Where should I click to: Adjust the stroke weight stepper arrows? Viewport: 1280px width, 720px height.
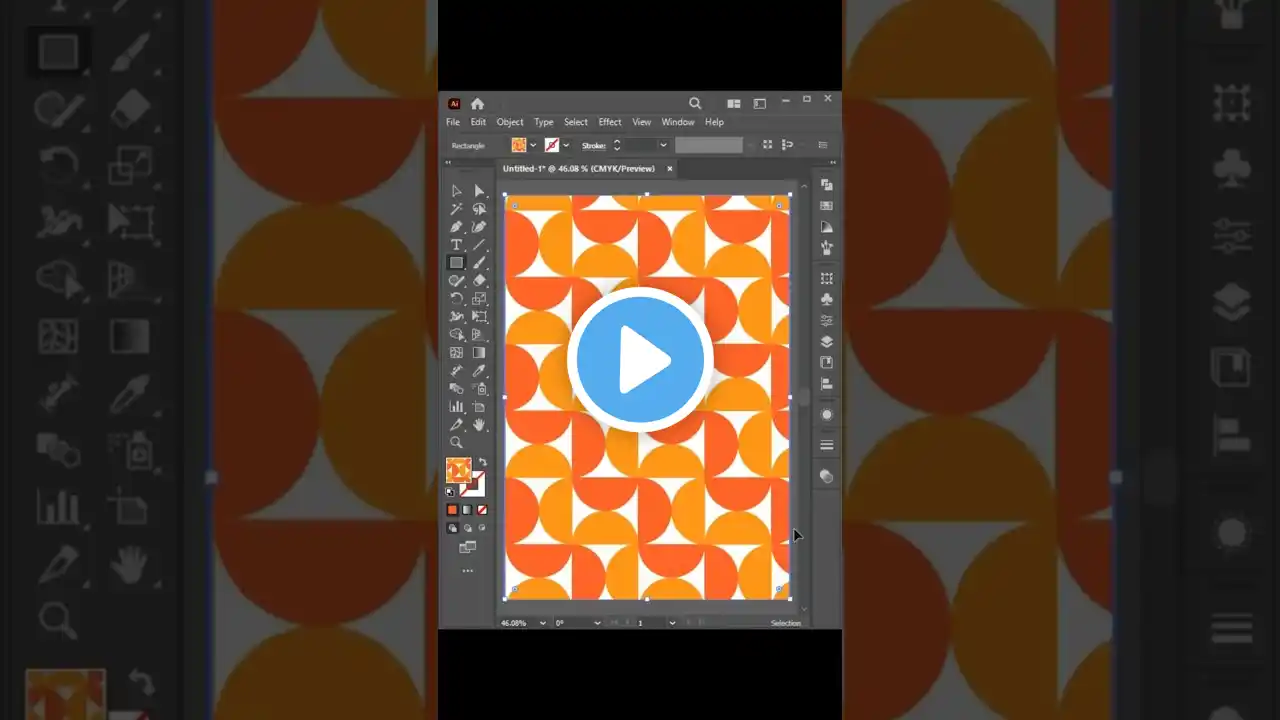[617, 145]
